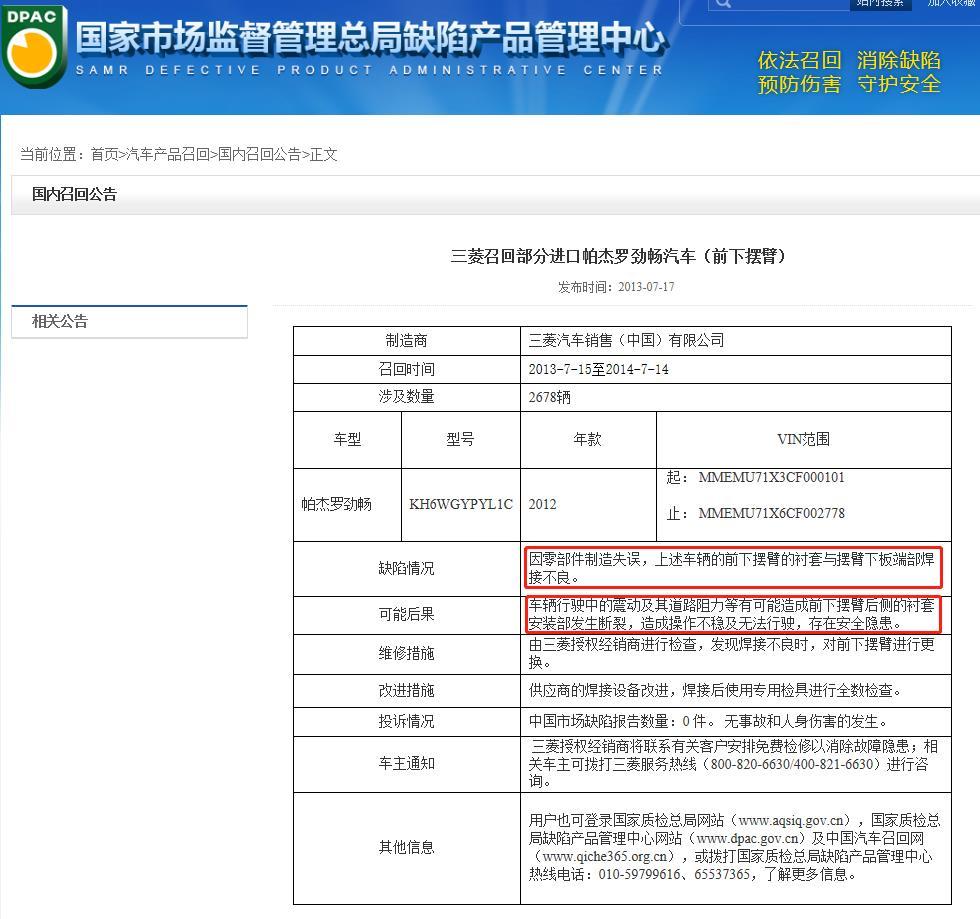The height and width of the screenshot is (919, 980).
Task: Click the repair text starting 由三菱授权经销商进行检查
Action: click(732, 653)
